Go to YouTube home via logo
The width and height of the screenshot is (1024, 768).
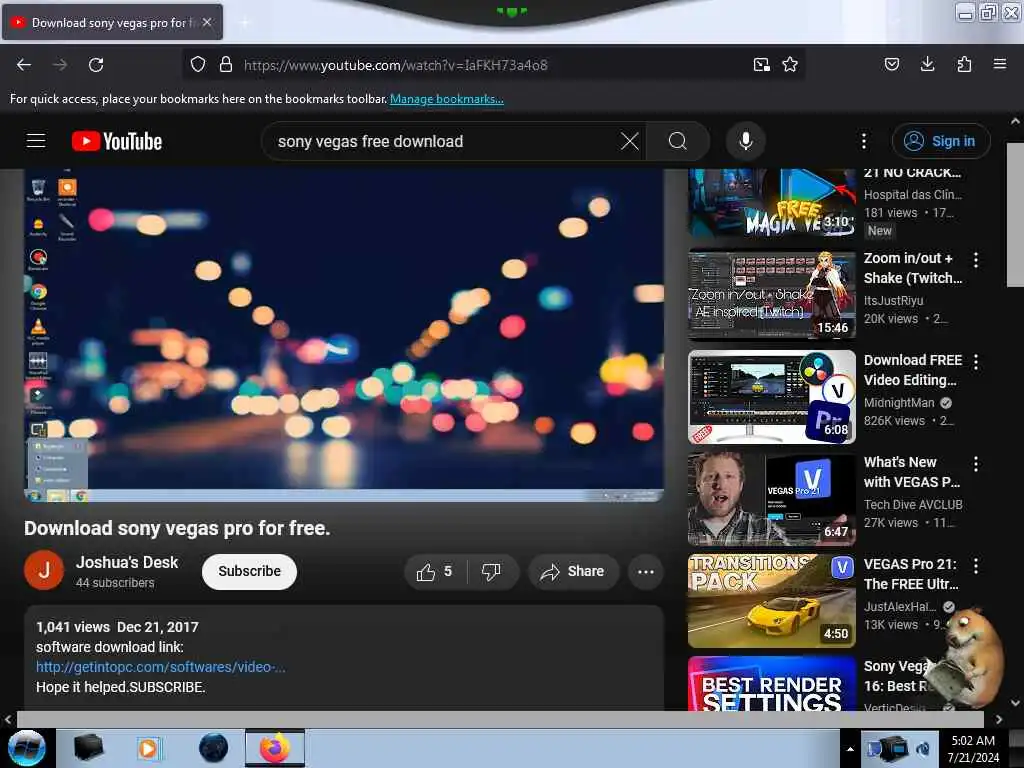pos(117,141)
